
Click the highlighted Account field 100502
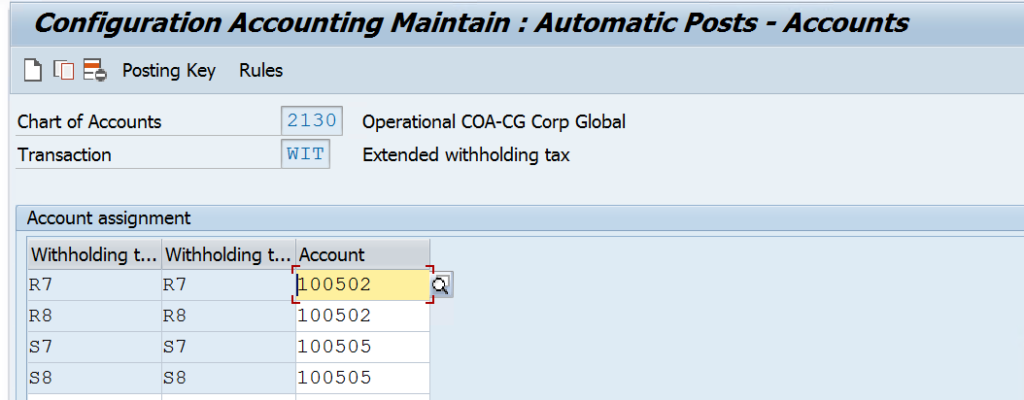(x=362, y=284)
